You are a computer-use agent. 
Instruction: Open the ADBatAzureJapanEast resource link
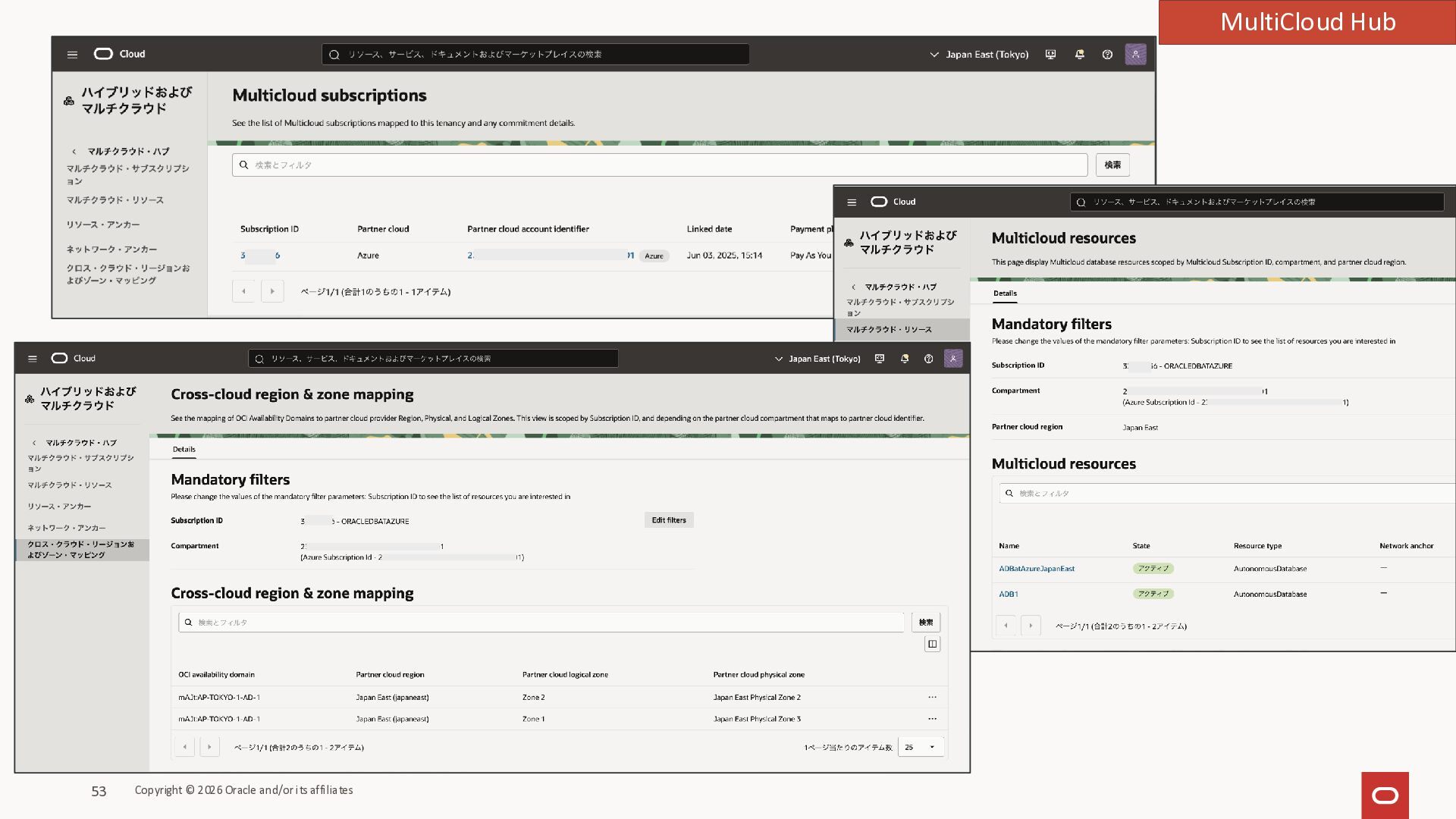(1036, 569)
